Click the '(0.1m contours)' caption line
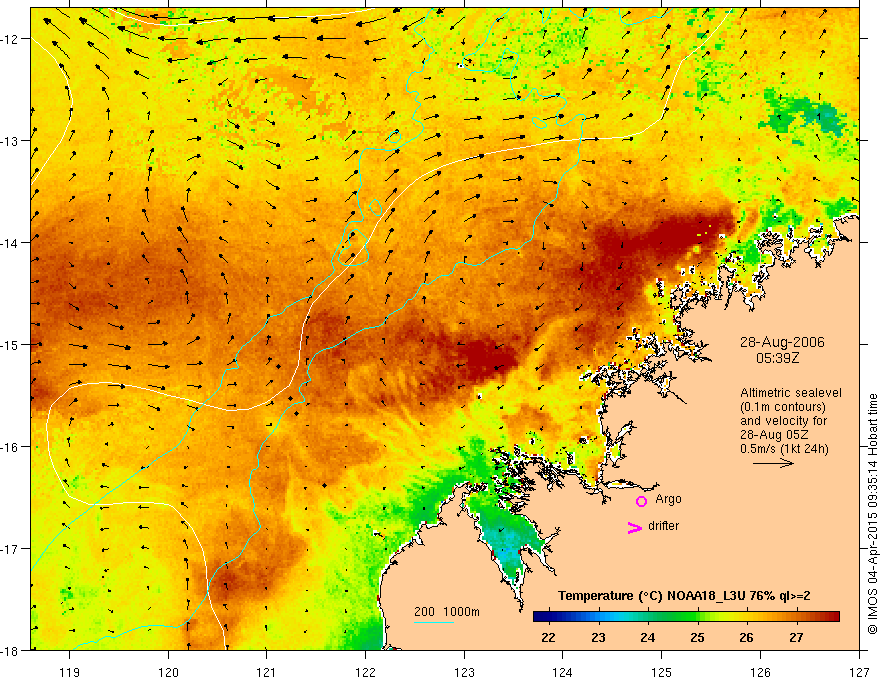Screen dimensions: 880x680 [783, 407]
